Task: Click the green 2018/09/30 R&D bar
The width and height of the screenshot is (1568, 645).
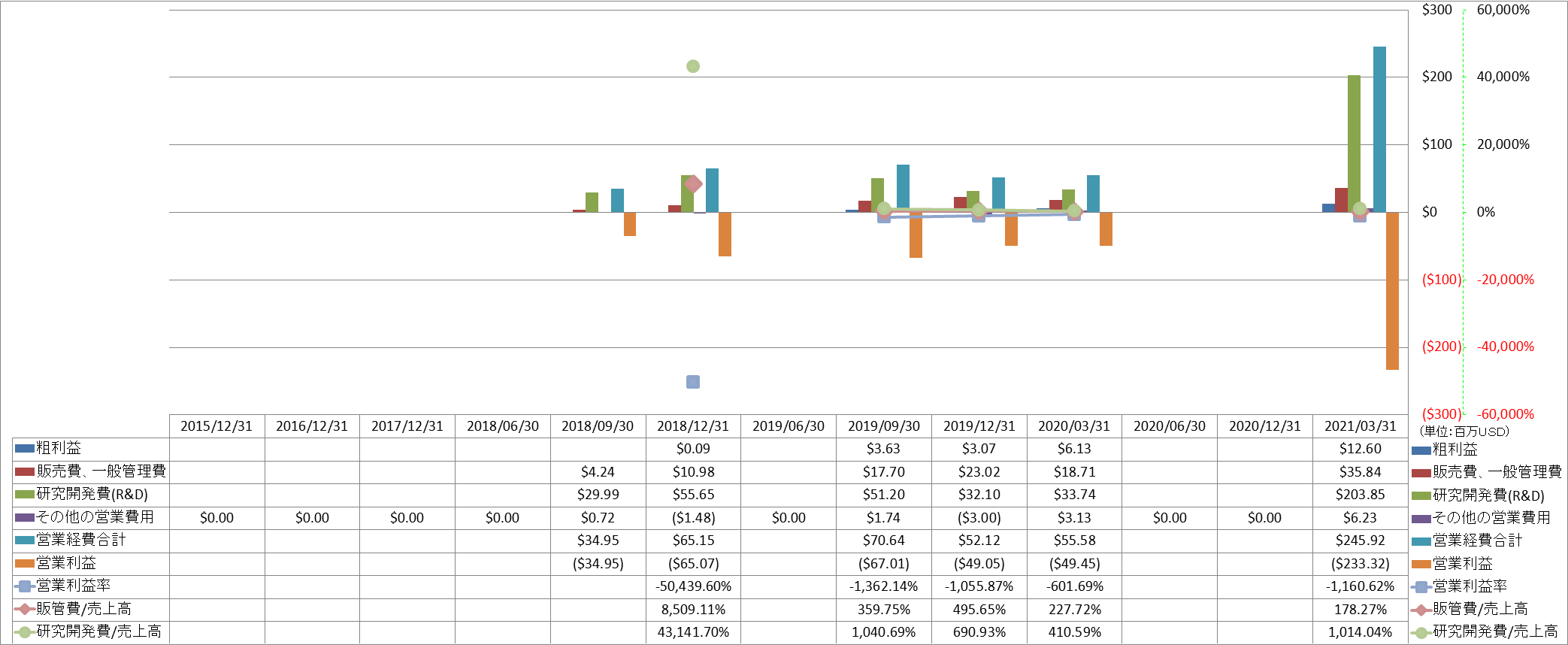Action: tap(592, 202)
